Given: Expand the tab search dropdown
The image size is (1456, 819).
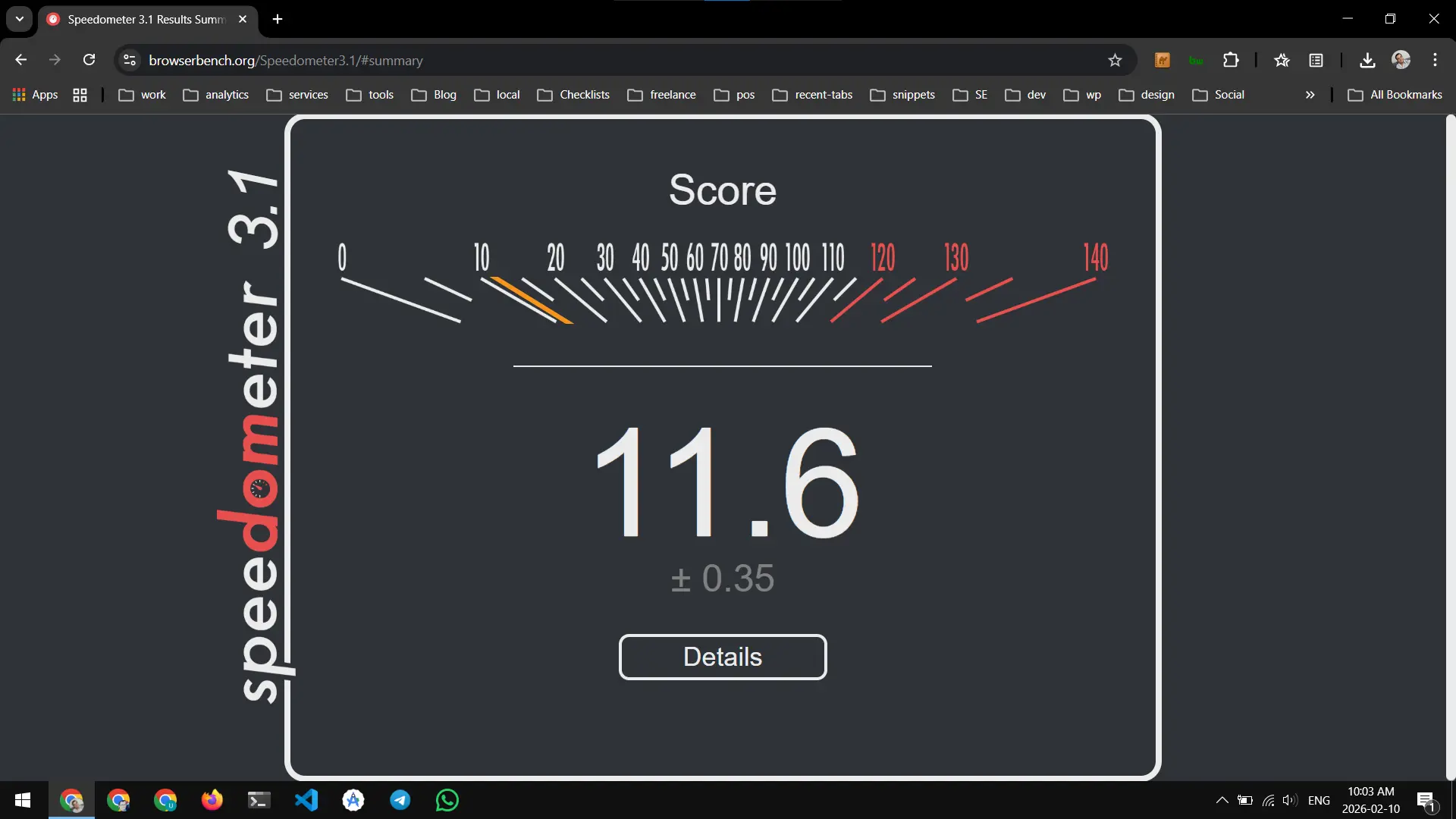Looking at the screenshot, I should point(19,19).
